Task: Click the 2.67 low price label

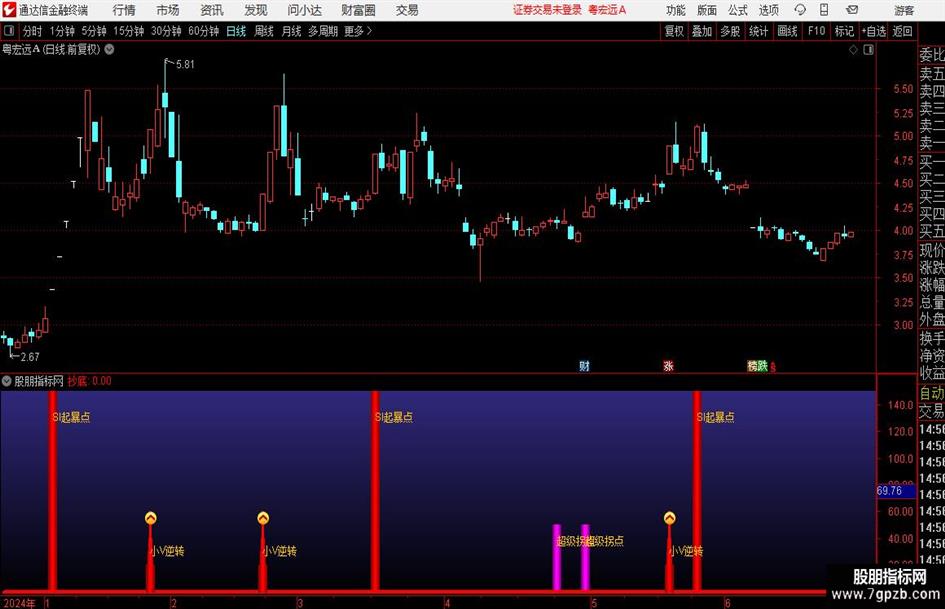Action: pyautogui.click(x=30, y=357)
